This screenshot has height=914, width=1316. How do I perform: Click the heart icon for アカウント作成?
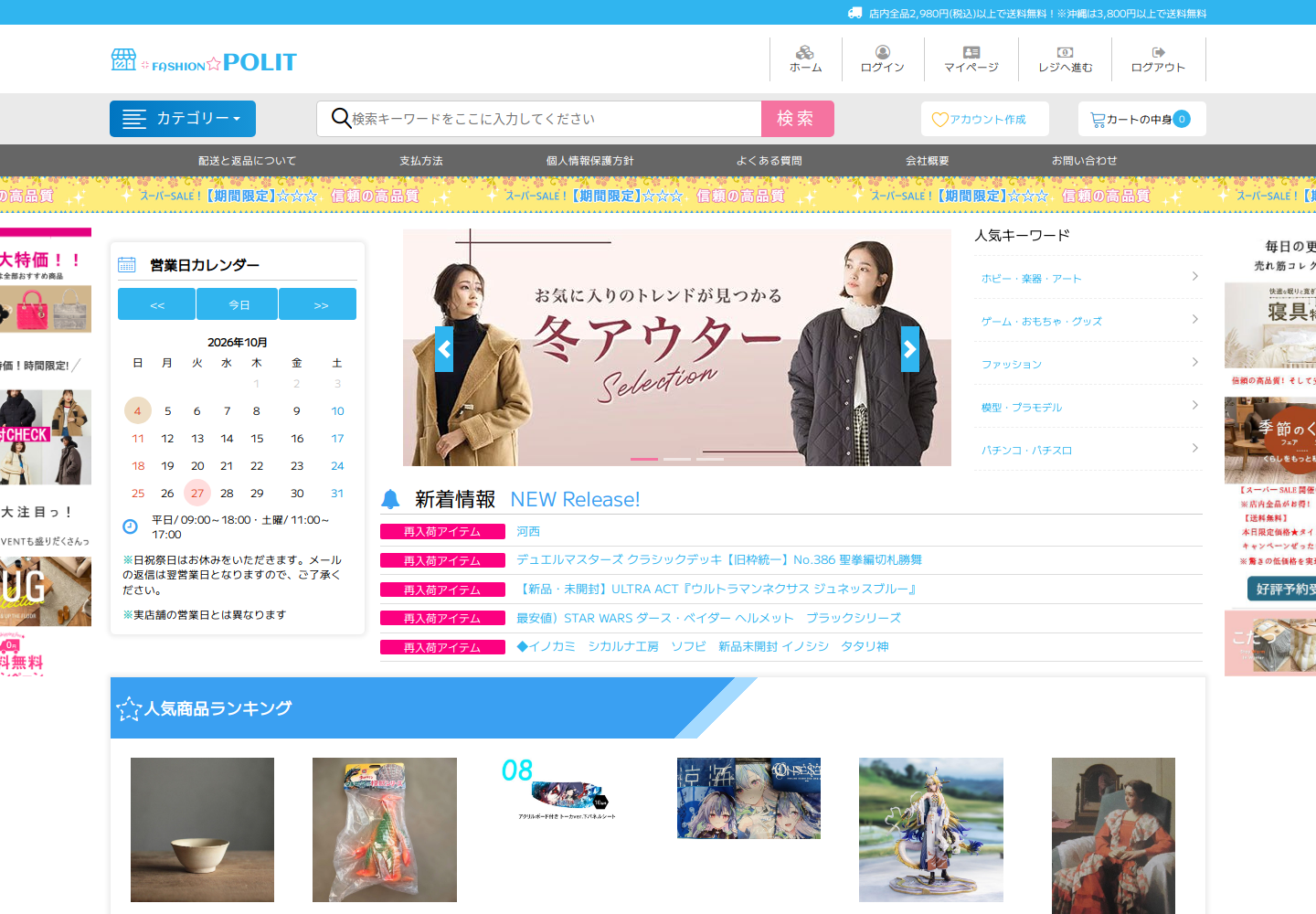coord(939,120)
